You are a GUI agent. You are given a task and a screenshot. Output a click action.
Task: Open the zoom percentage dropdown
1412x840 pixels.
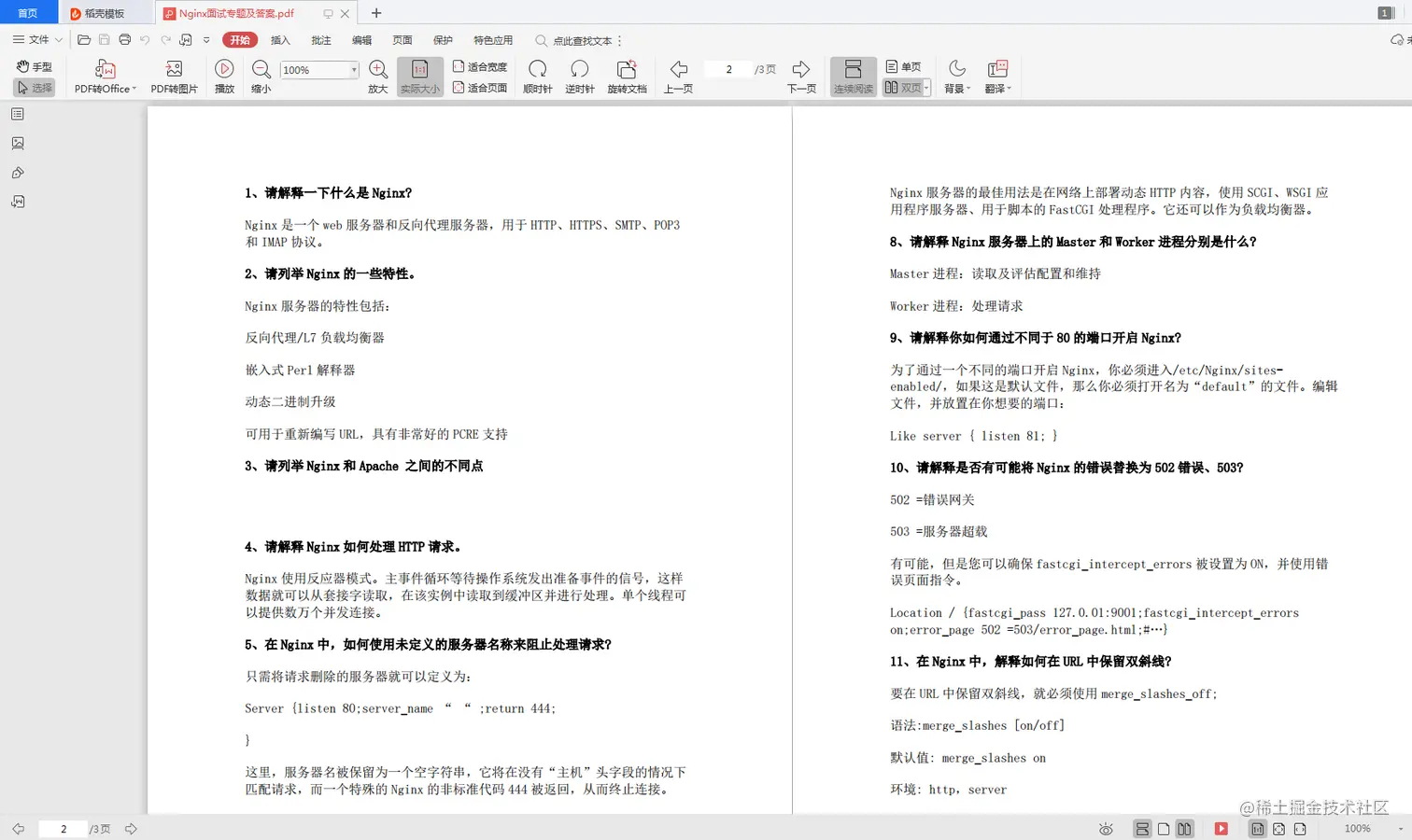click(352, 69)
